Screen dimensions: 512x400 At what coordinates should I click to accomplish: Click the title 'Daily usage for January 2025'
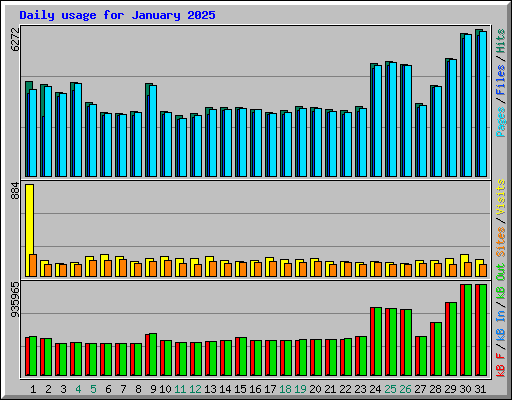click(x=117, y=15)
